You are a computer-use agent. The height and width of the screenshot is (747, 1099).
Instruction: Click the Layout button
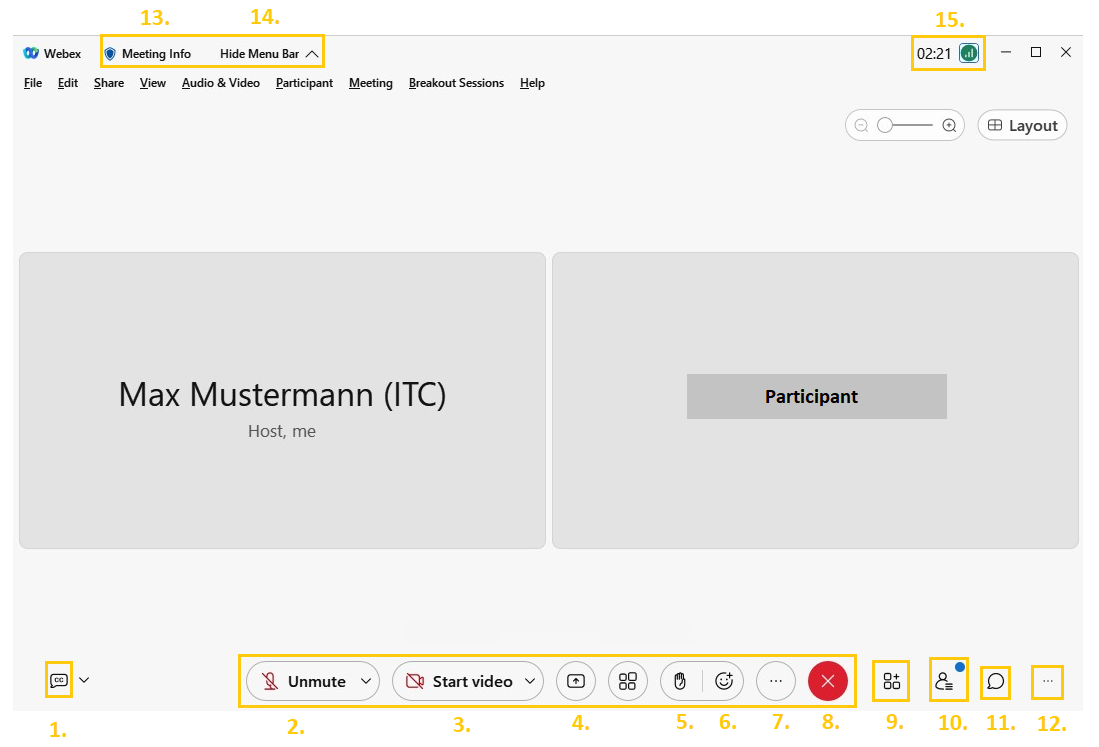pyautogui.click(x=1022, y=126)
